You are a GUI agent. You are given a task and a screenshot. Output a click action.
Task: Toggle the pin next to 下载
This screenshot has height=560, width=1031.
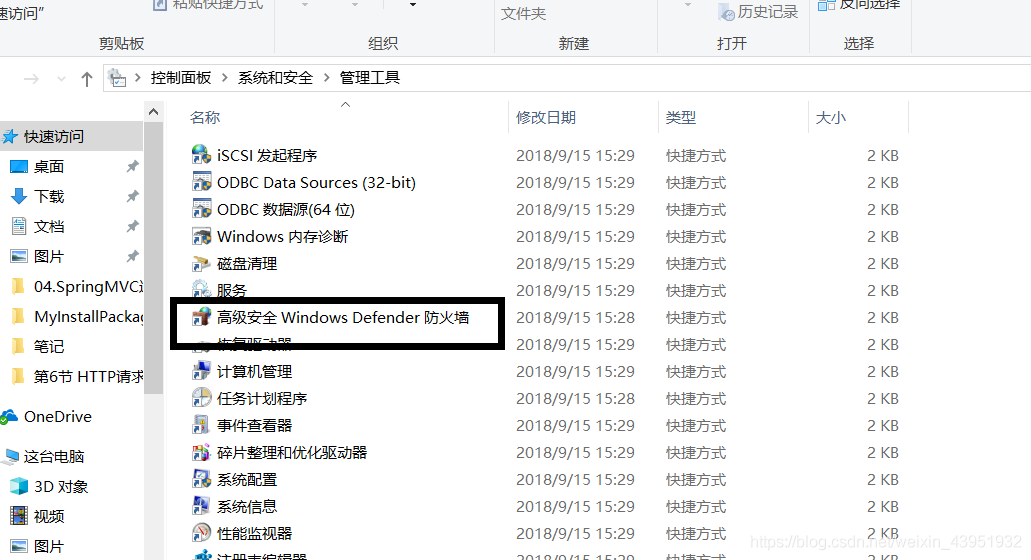tap(133, 196)
